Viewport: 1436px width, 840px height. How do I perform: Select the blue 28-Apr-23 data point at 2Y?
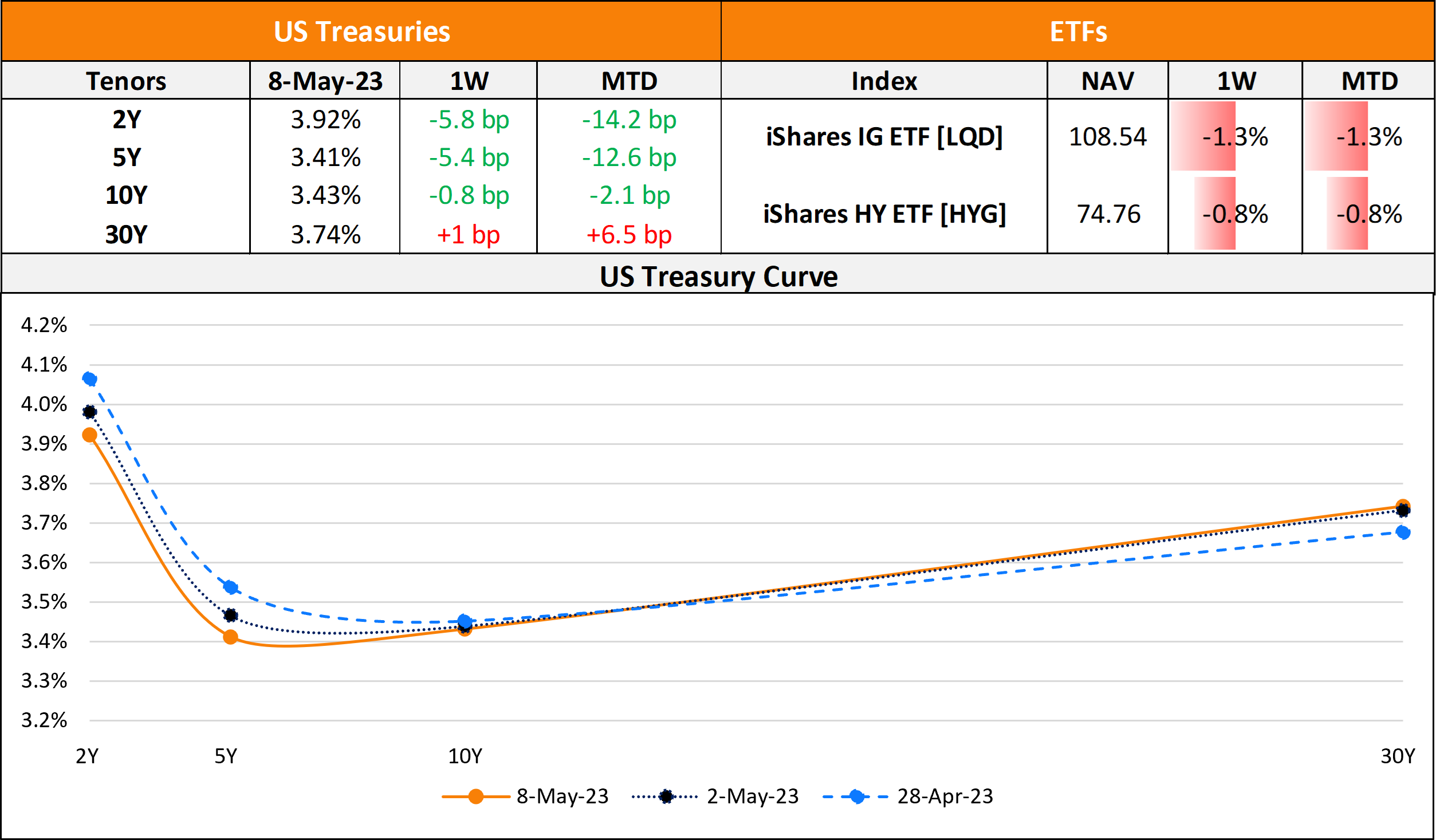click(x=89, y=379)
